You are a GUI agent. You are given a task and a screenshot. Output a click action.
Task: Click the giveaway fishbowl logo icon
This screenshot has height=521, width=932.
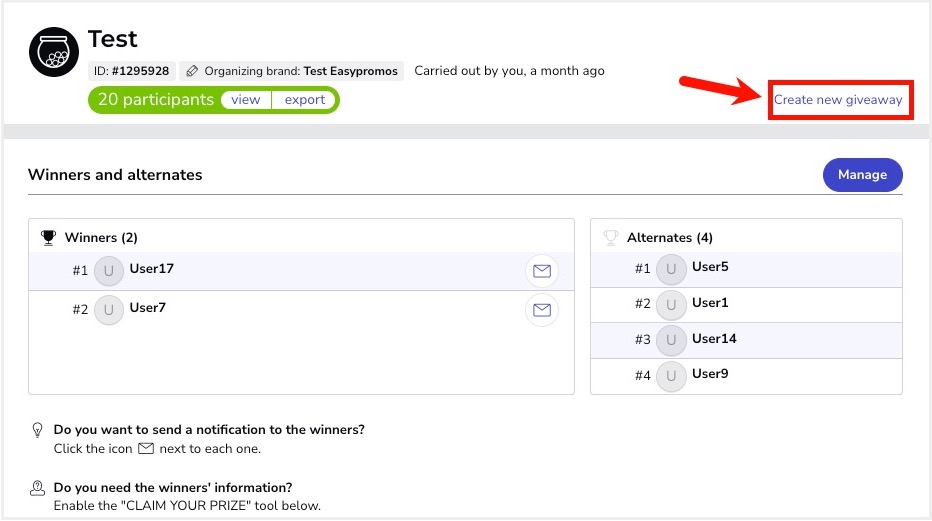[53, 52]
